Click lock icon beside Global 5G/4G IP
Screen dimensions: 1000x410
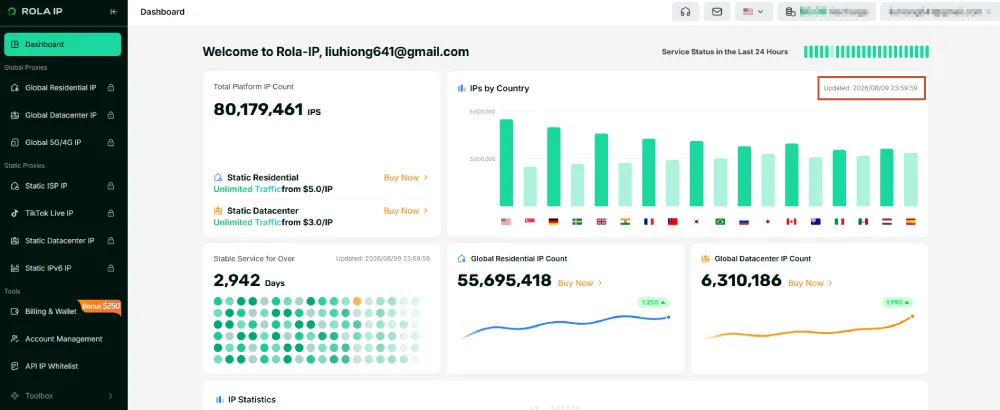(111, 142)
